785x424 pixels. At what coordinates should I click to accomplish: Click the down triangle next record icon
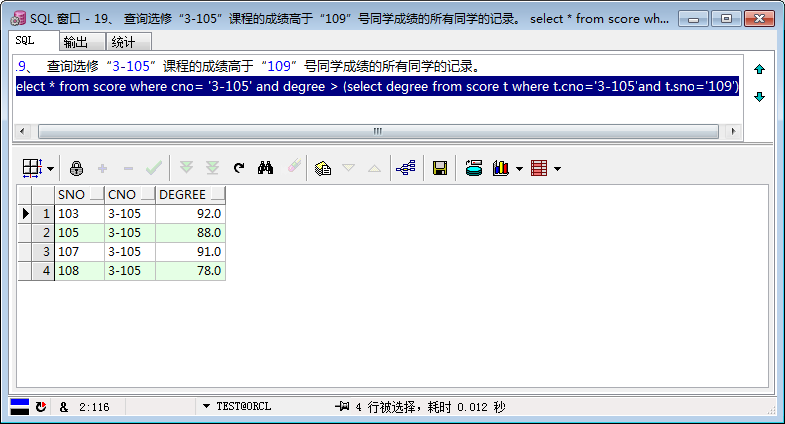pyautogui.click(x=348, y=168)
